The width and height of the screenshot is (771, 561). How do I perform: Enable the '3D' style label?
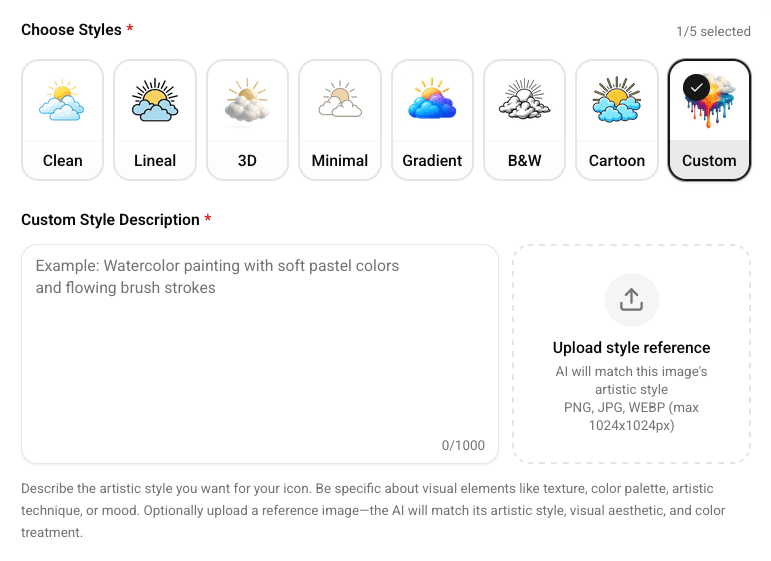click(247, 160)
